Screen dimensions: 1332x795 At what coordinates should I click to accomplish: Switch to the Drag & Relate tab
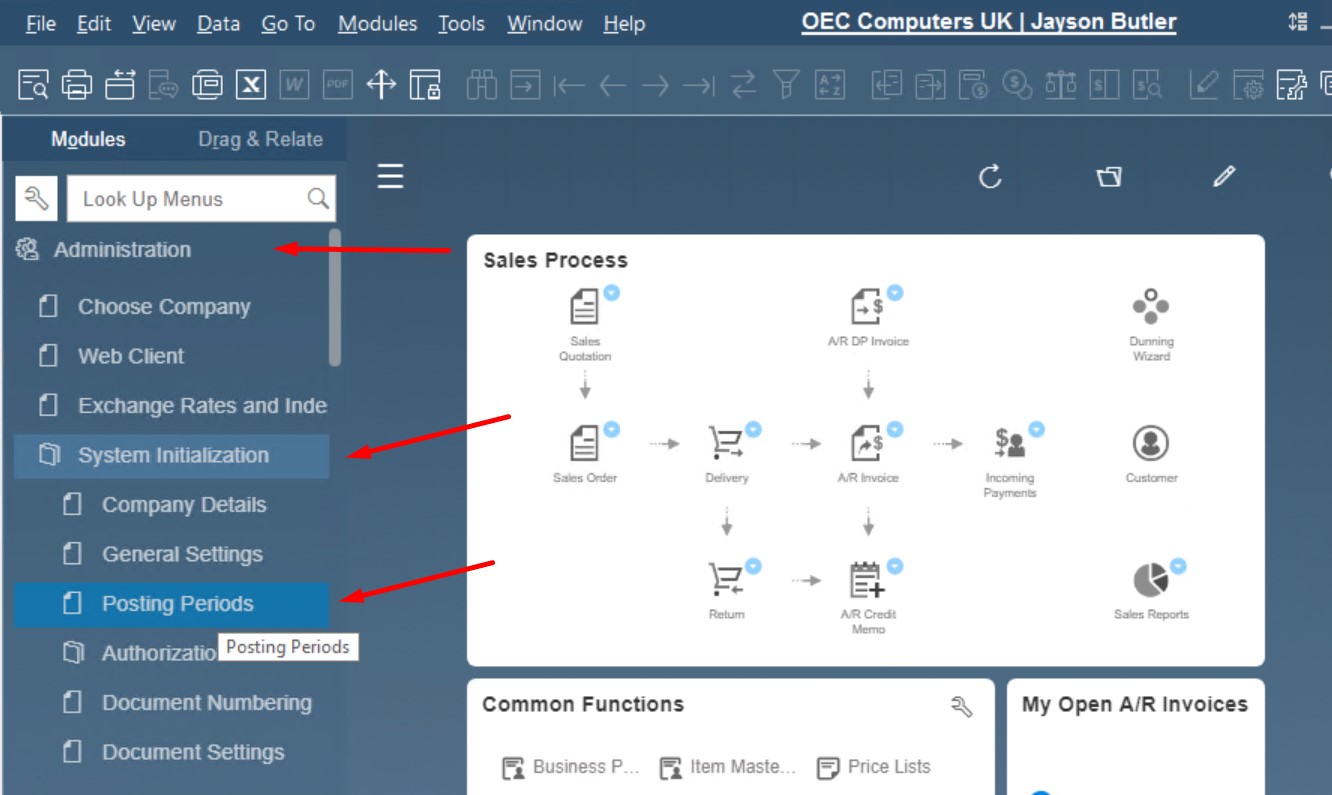pyautogui.click(x=261, y=139)
